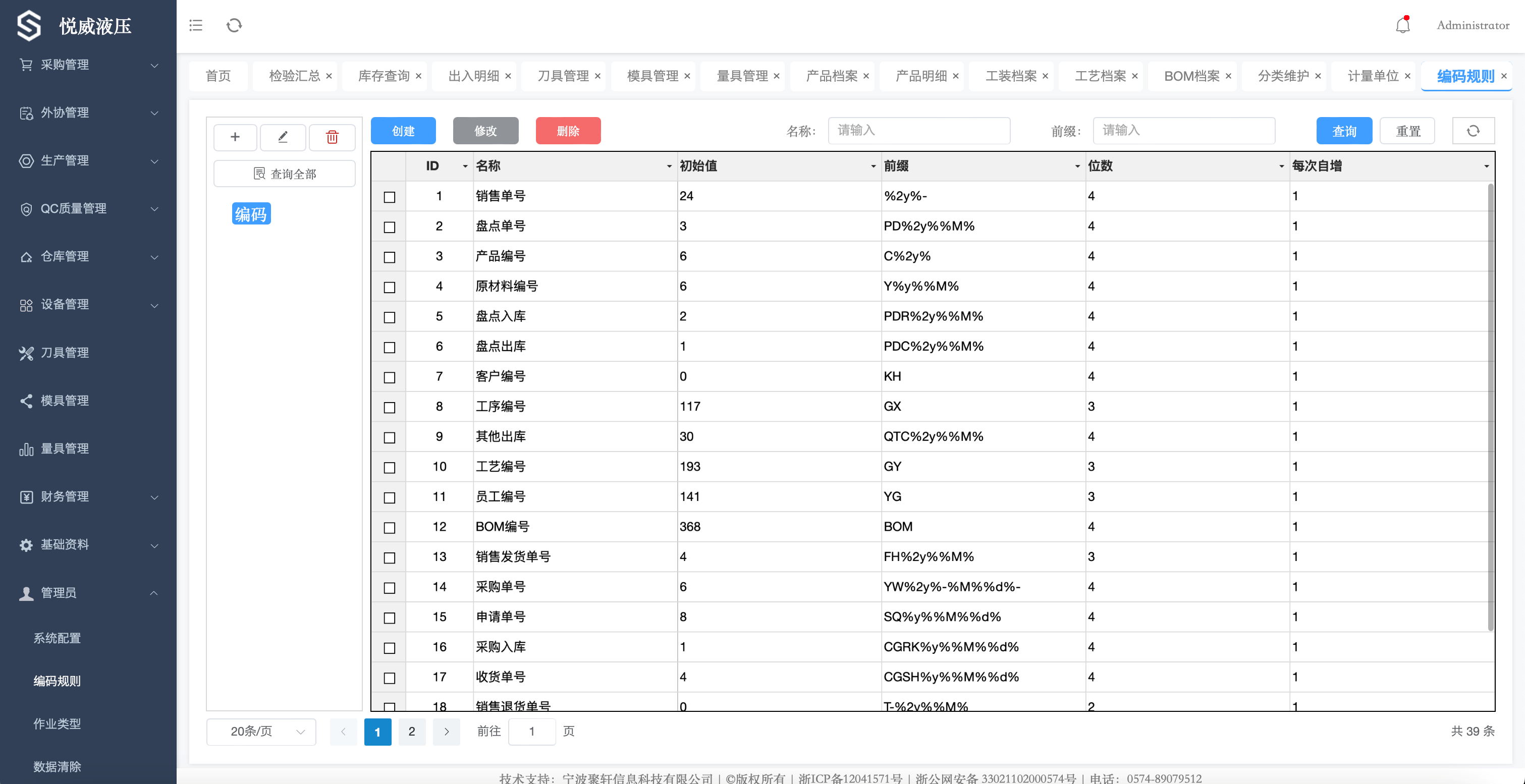Screen dimensions: 1525x784
Task: Click the 查询 search button
Action: pos(1344,131)
